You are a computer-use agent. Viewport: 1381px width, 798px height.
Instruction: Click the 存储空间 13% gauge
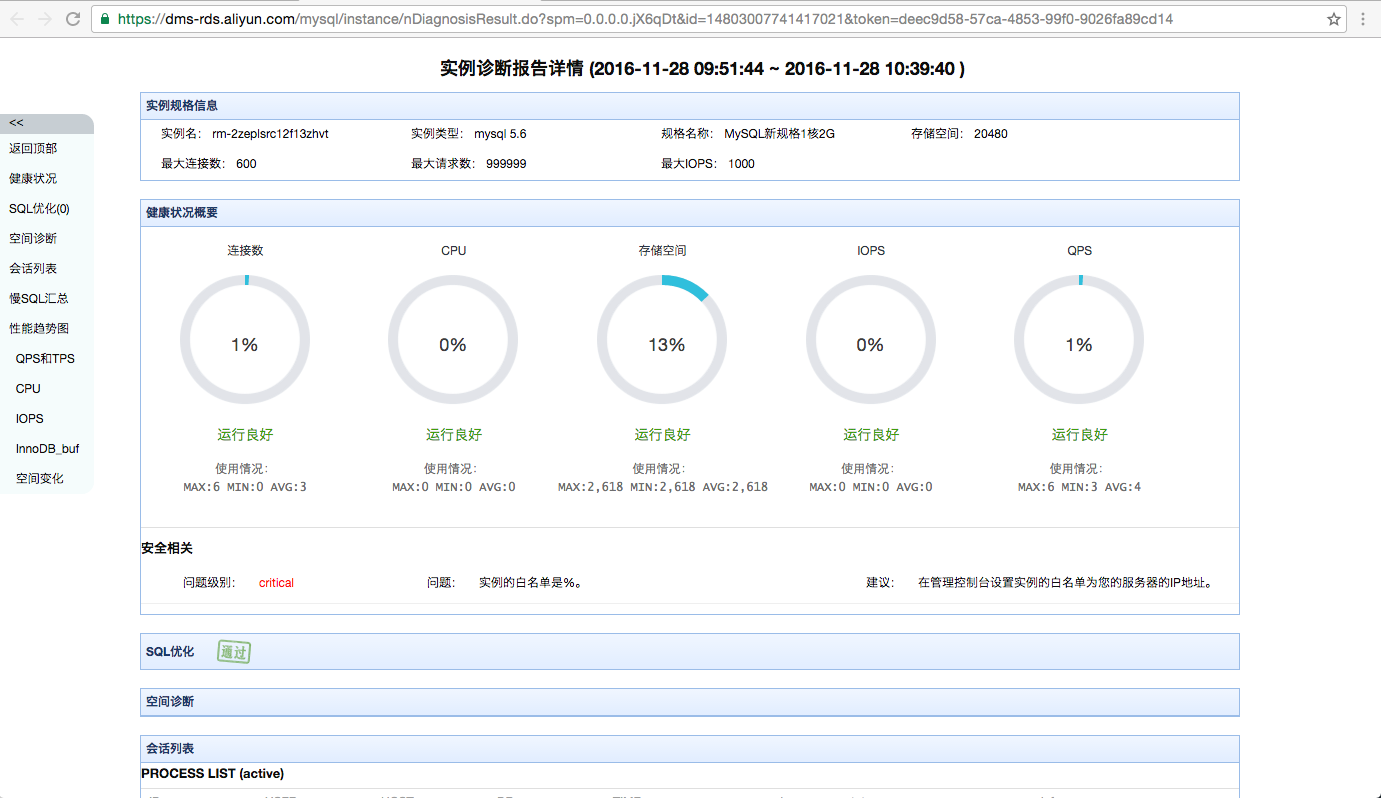point(662,341)
